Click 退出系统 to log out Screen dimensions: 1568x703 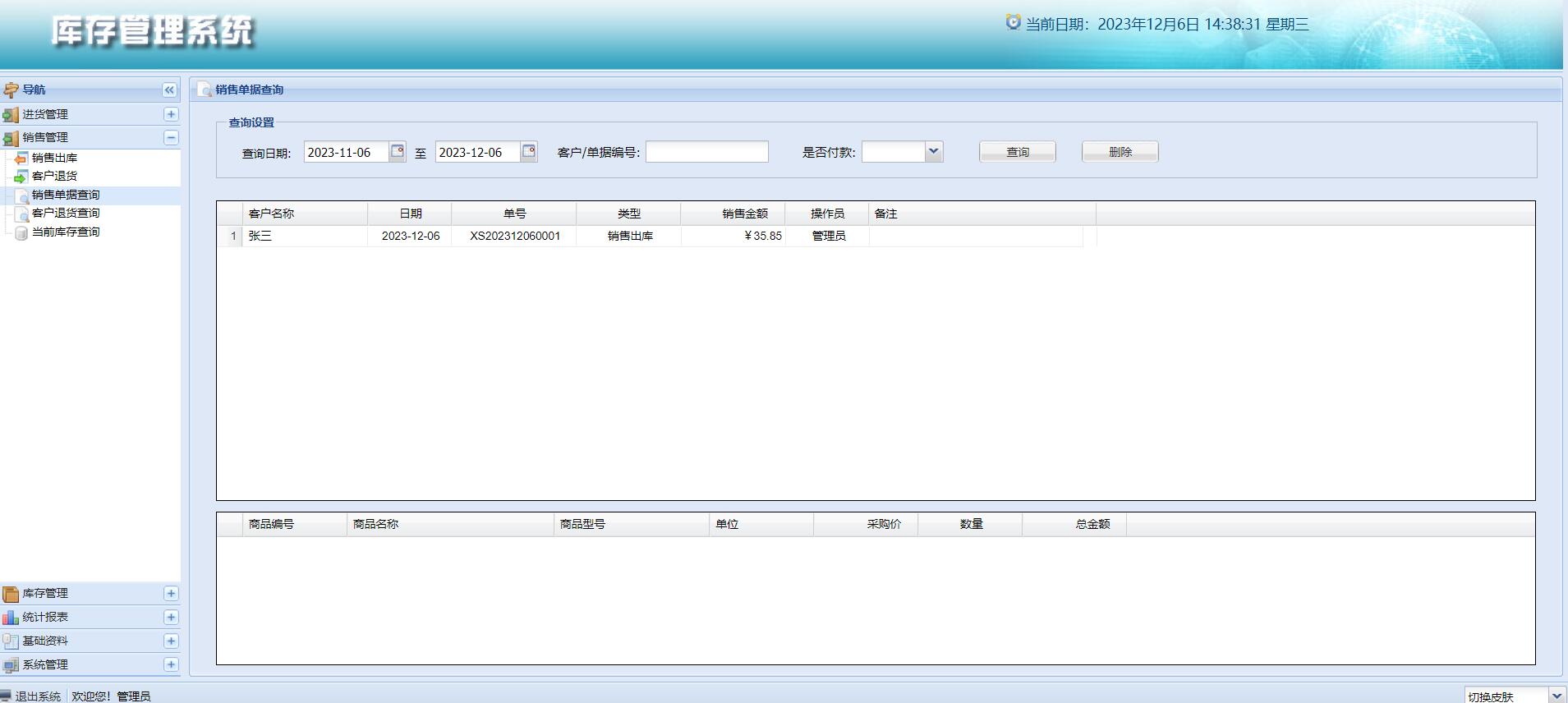[38, 696]
